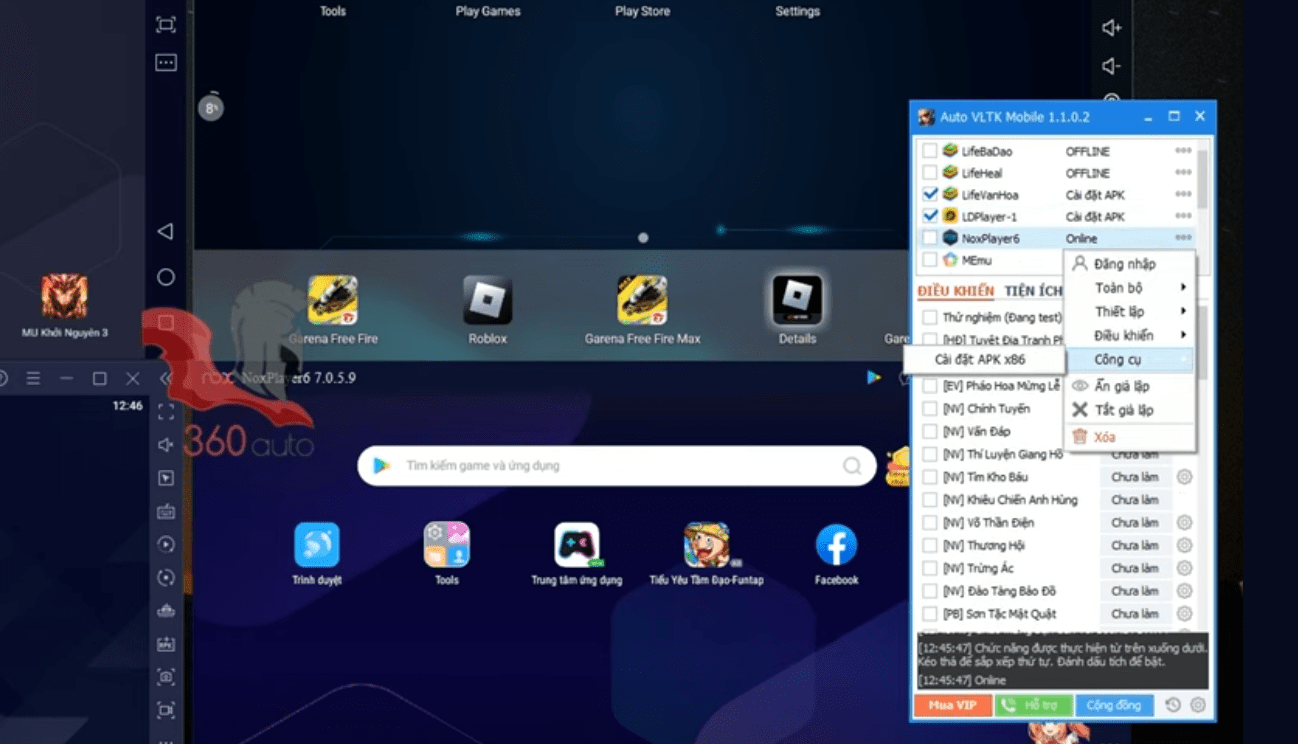Uncheck the LifeVanHoa emulator checkbox
This screenshot has height=744, width=1298.
click(x=930, y=194)
